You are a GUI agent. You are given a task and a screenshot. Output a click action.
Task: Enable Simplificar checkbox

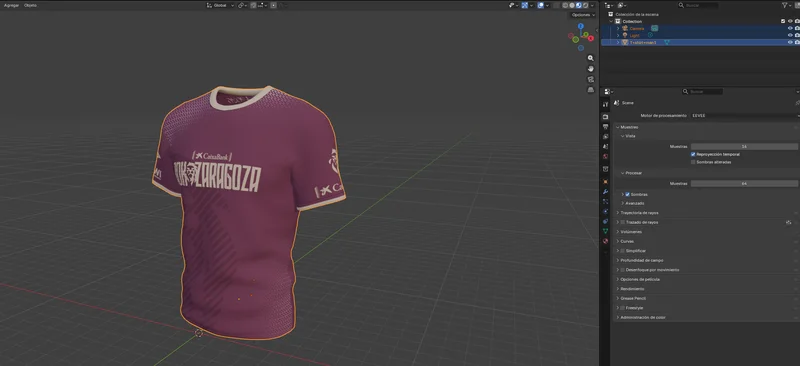pos(622,251)
